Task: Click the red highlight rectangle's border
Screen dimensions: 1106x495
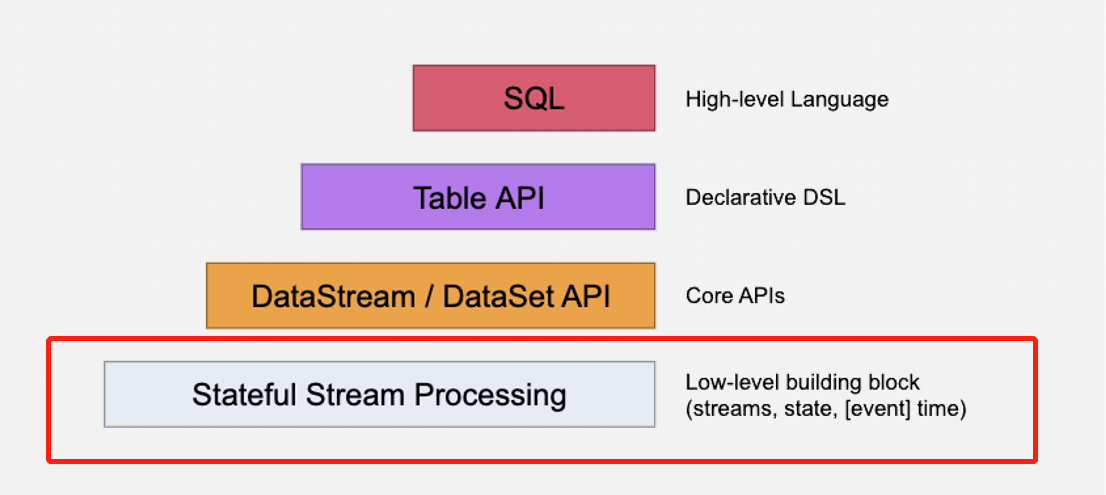Action: pyautogui.click(x=540, y=340)
